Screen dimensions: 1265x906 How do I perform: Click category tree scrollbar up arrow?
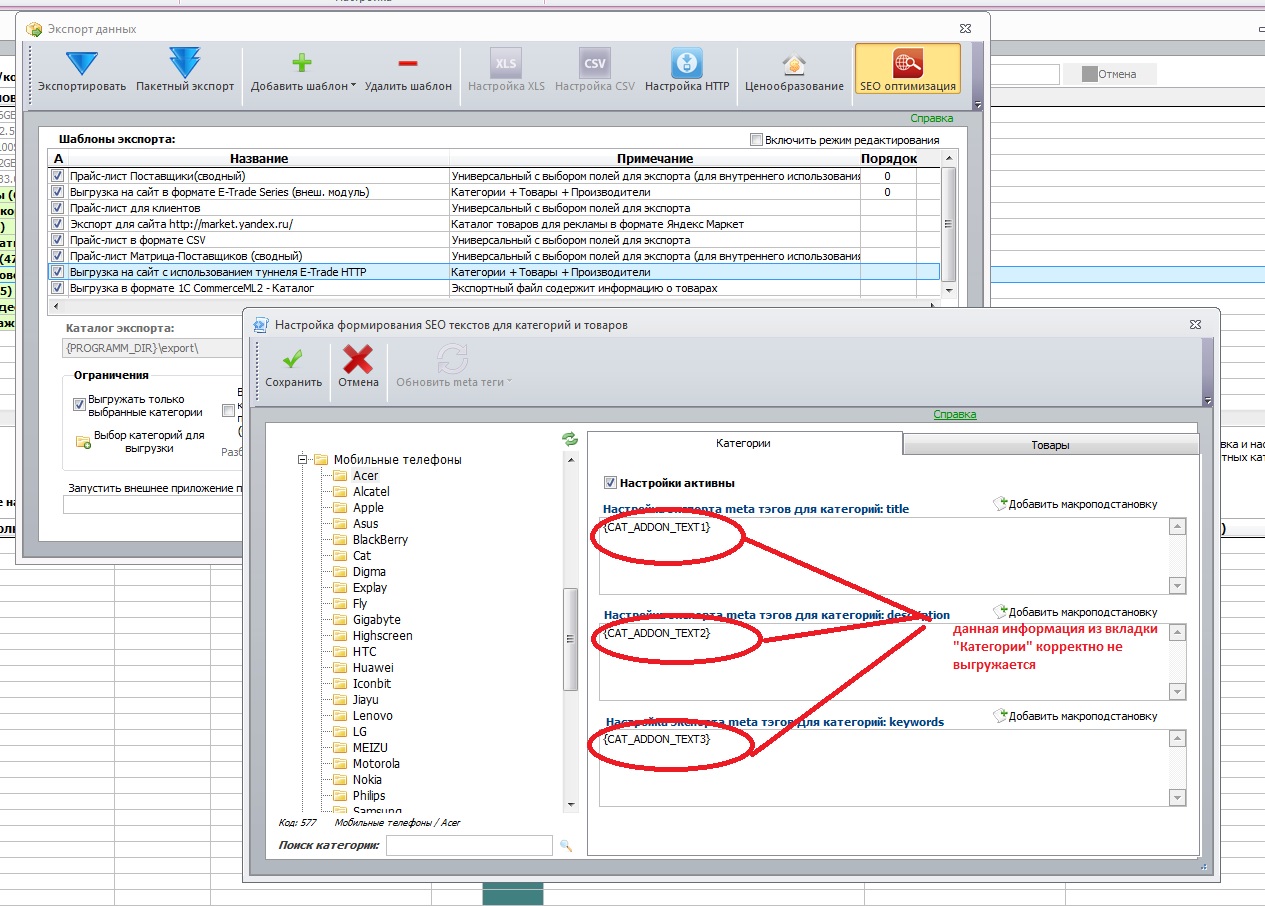[571, 460]
